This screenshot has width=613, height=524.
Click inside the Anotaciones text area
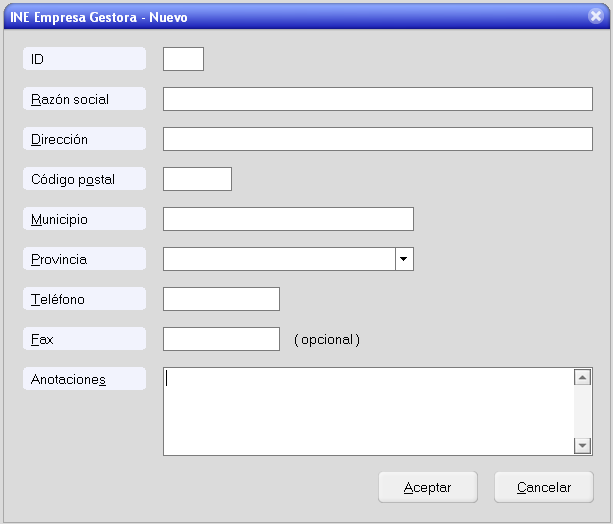coord(367,411)
